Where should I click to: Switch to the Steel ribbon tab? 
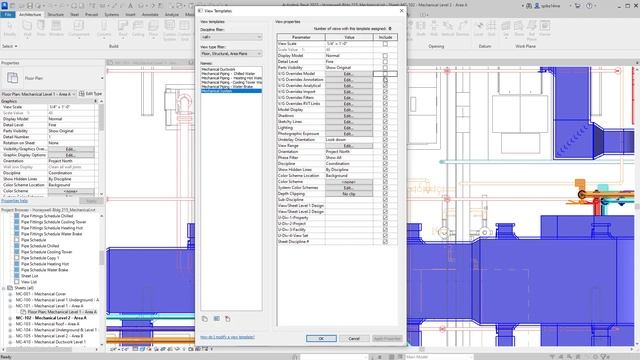(74, 14)
